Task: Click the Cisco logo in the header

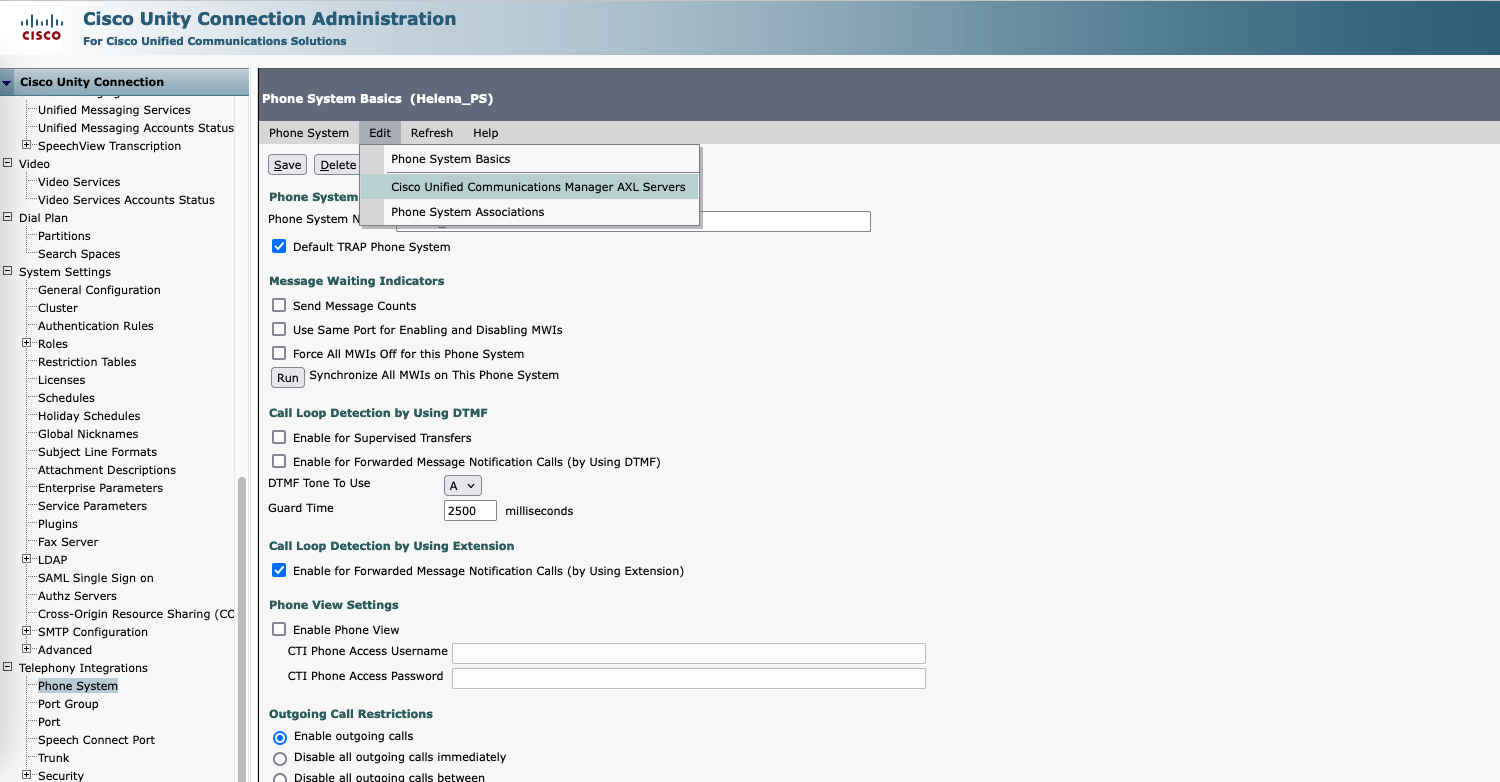Action: (41, 29)
